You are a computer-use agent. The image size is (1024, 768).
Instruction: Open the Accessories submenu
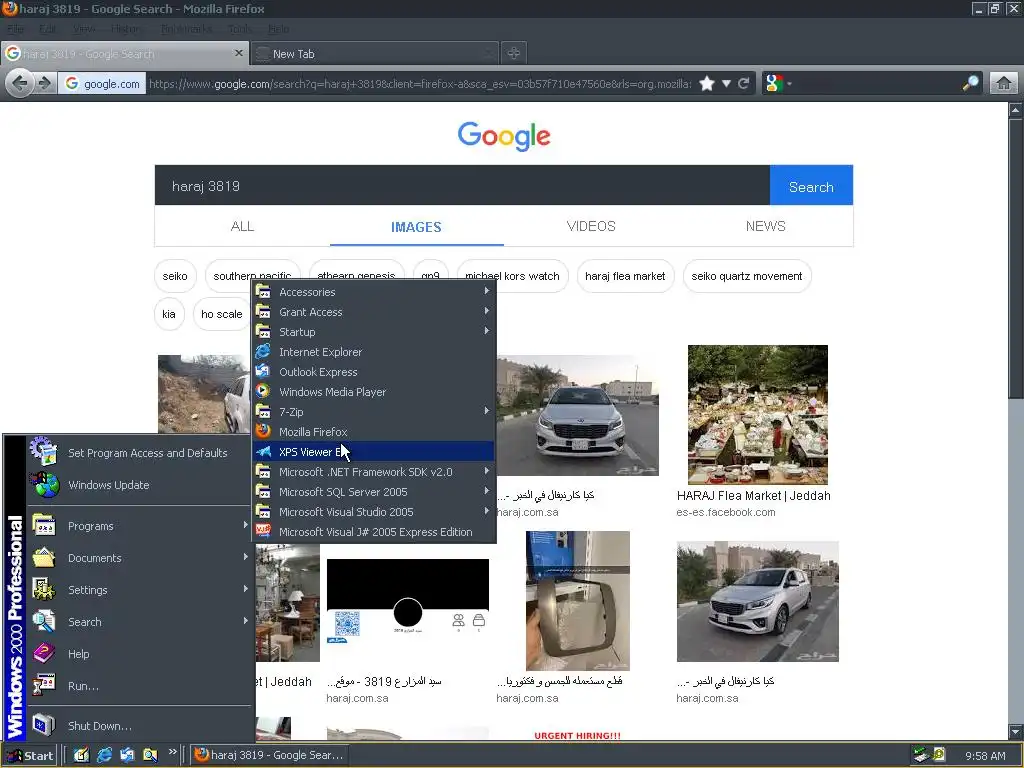coord(374,292)
